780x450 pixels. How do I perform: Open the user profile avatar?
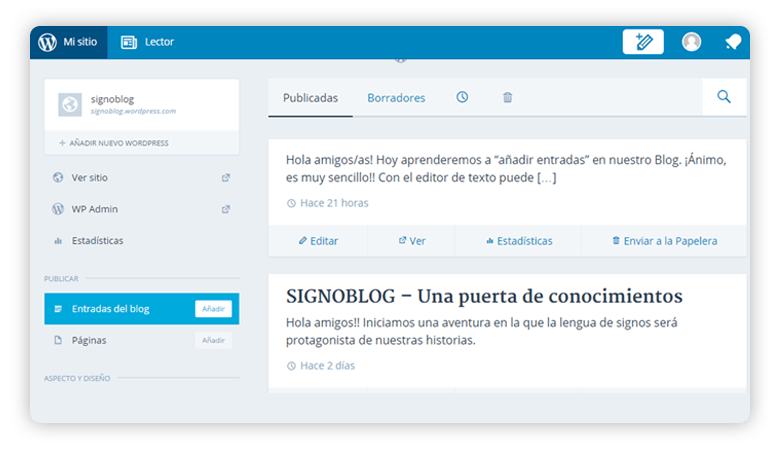[x=691, y=42]
